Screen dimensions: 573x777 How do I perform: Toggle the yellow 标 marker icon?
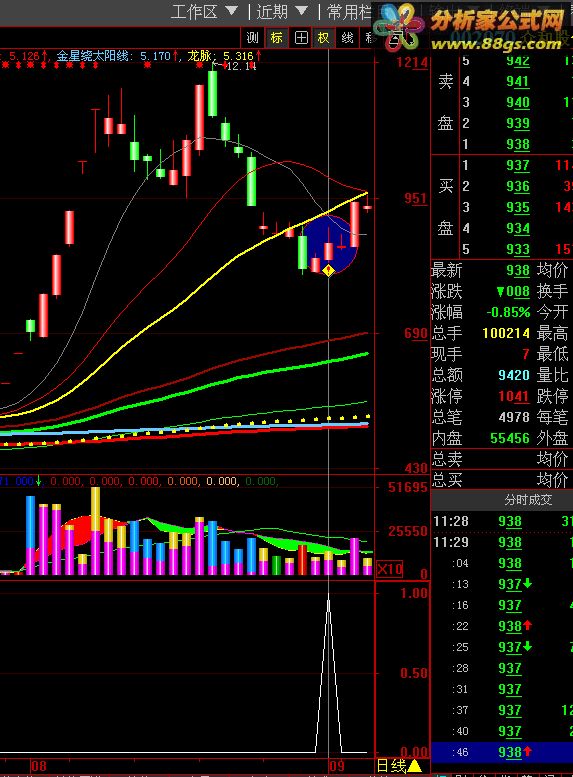coord(277,37)
